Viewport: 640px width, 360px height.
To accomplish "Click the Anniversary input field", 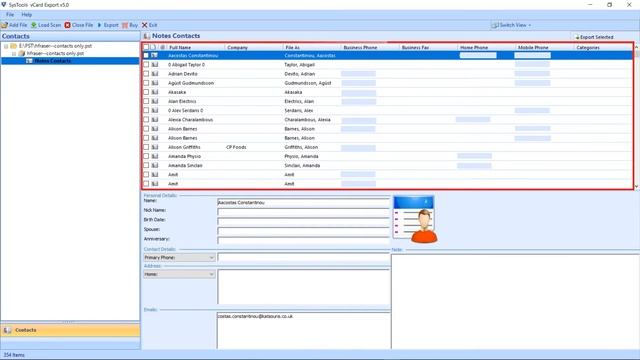I will pos(304,241).
